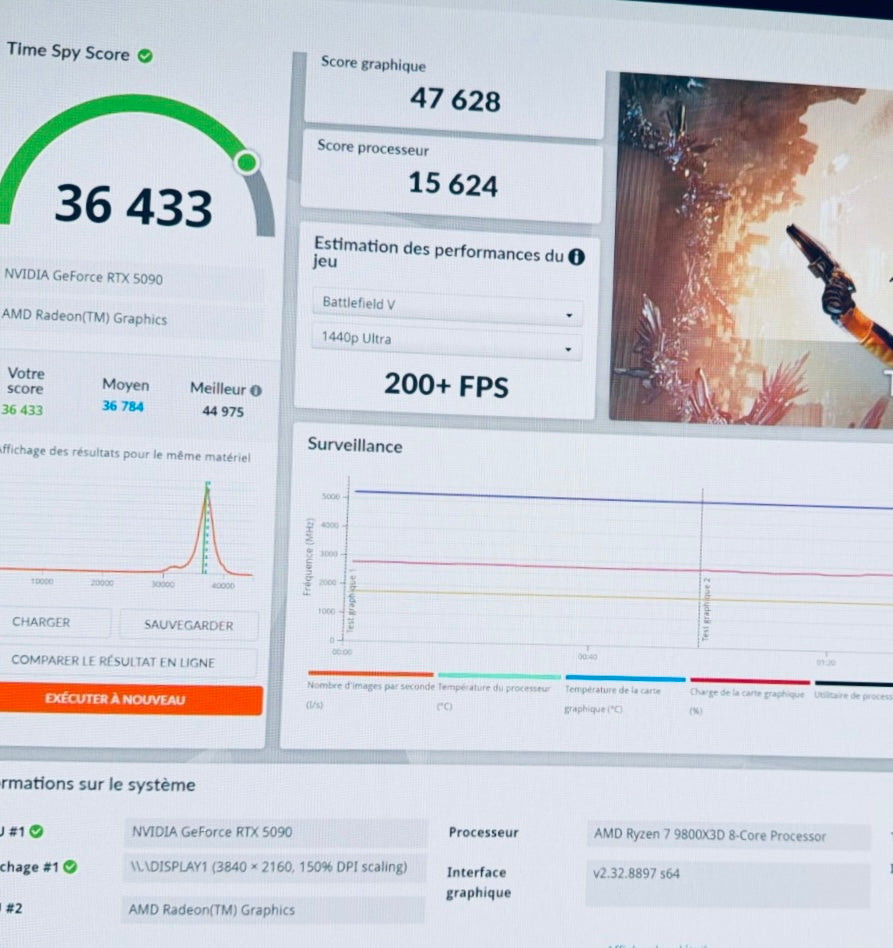Click the 36 433 main score
Image resolution: width=893 pixels, height=948 pixels.
134,206
